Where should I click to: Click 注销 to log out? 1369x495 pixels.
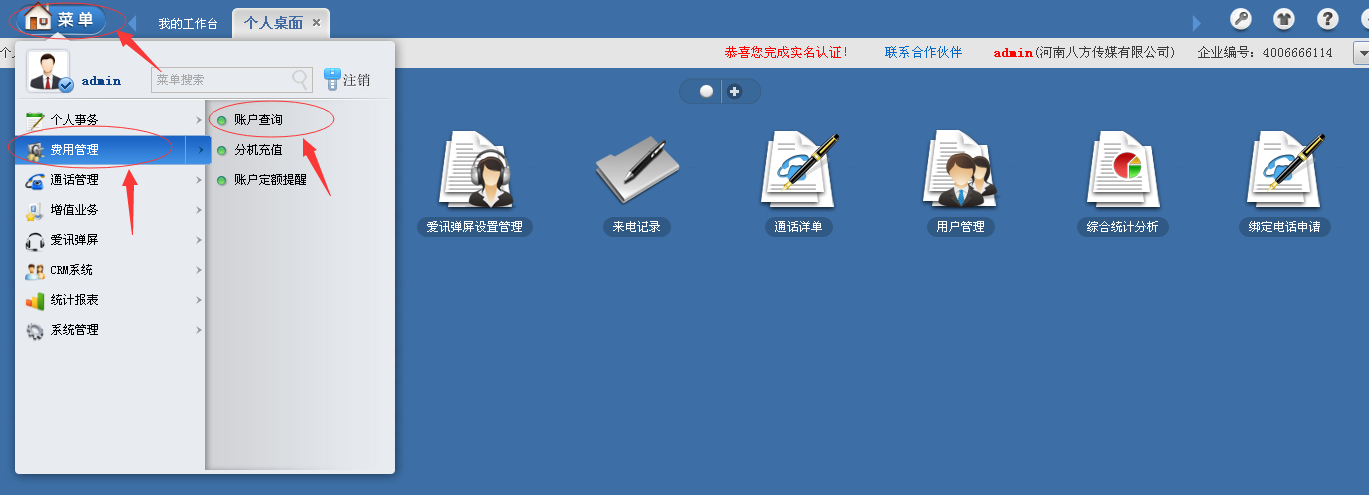click(x=348, y=80)
